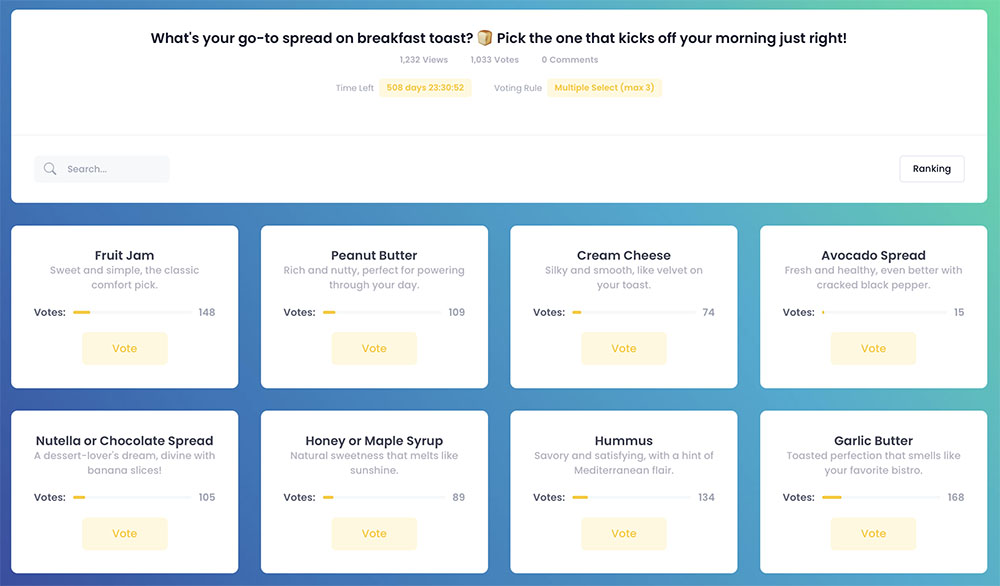
Task: Open the 0 Comments link
Action: (570, 60)
